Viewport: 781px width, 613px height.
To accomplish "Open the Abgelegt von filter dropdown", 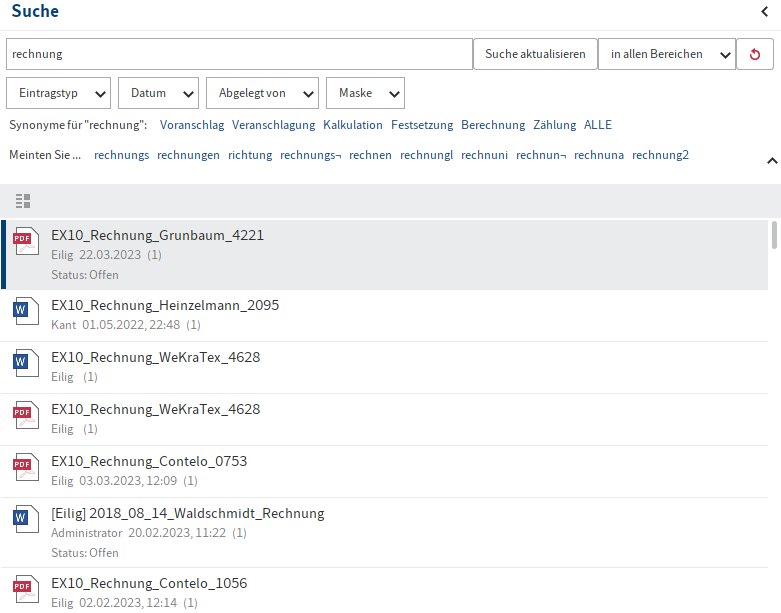I will (x=262, y=93).
